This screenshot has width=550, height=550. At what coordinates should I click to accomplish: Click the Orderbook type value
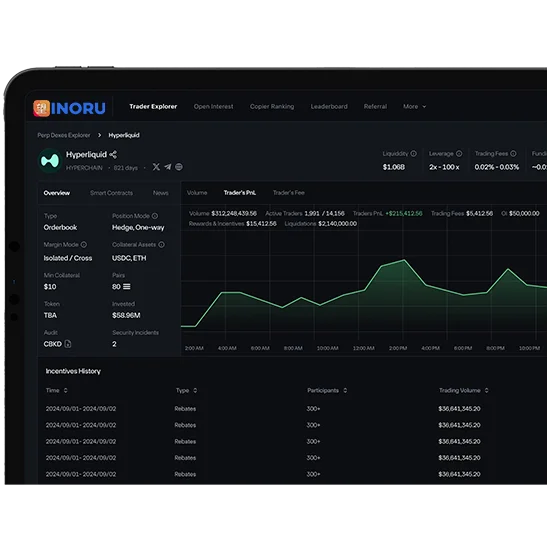click(x=60, y=227)
